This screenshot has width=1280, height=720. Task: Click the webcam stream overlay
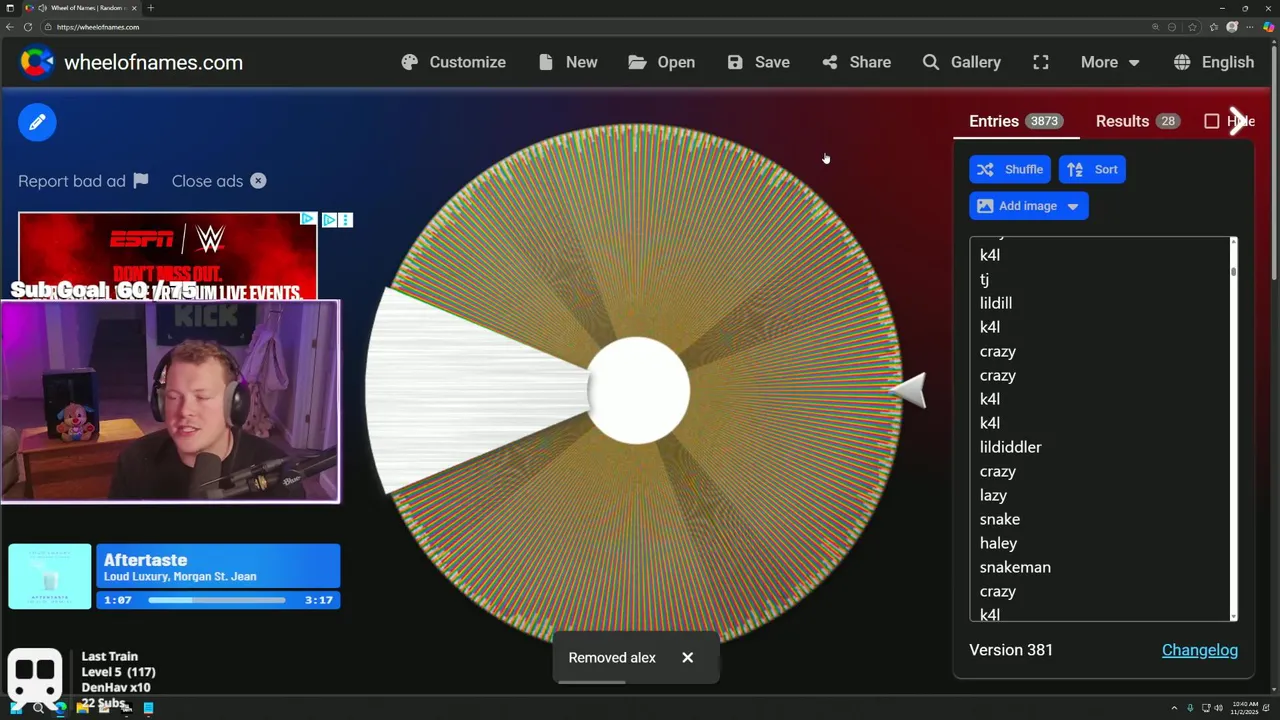click(170, 401)
